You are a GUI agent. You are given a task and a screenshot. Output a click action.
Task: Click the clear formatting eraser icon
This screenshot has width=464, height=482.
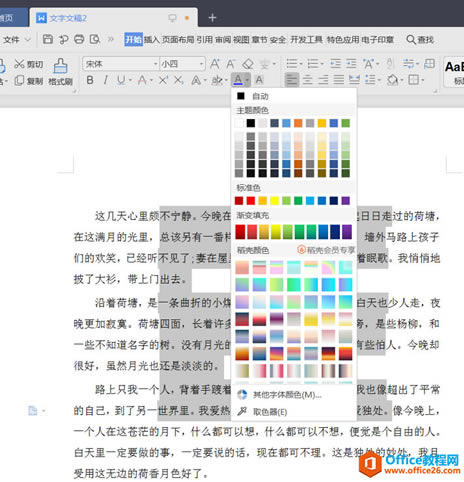[x=248, y=64]
